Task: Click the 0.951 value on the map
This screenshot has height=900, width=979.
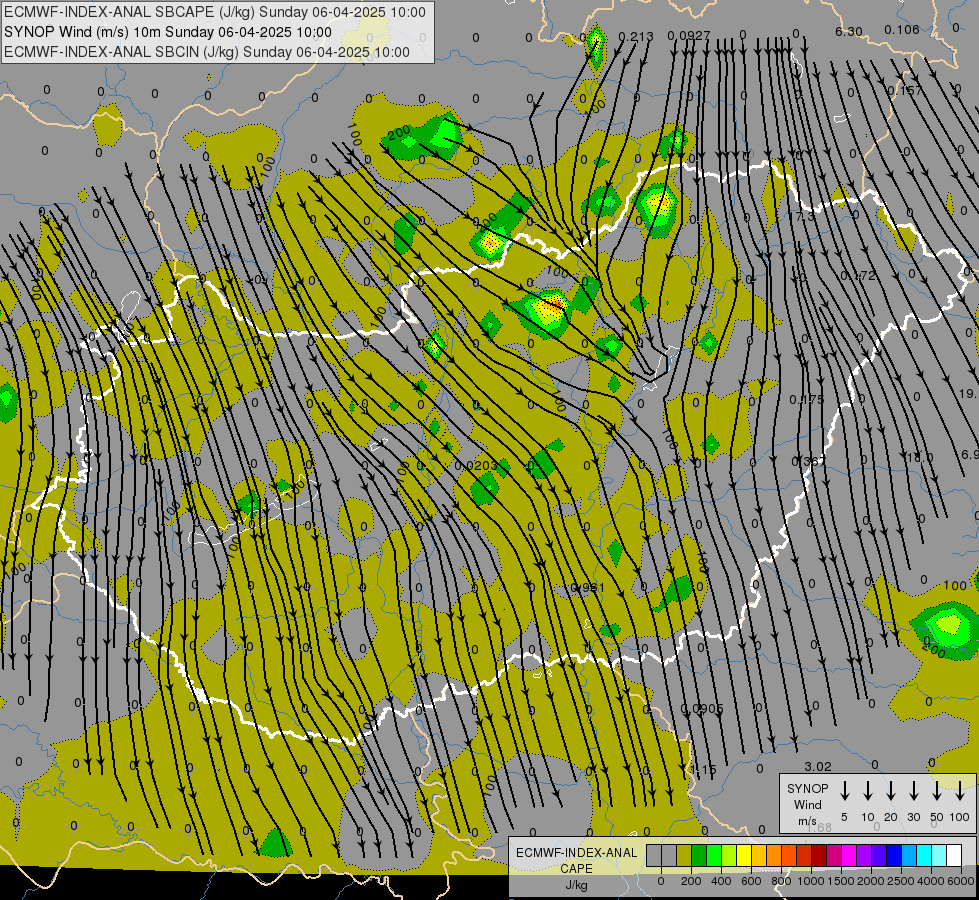Action: 588,588
